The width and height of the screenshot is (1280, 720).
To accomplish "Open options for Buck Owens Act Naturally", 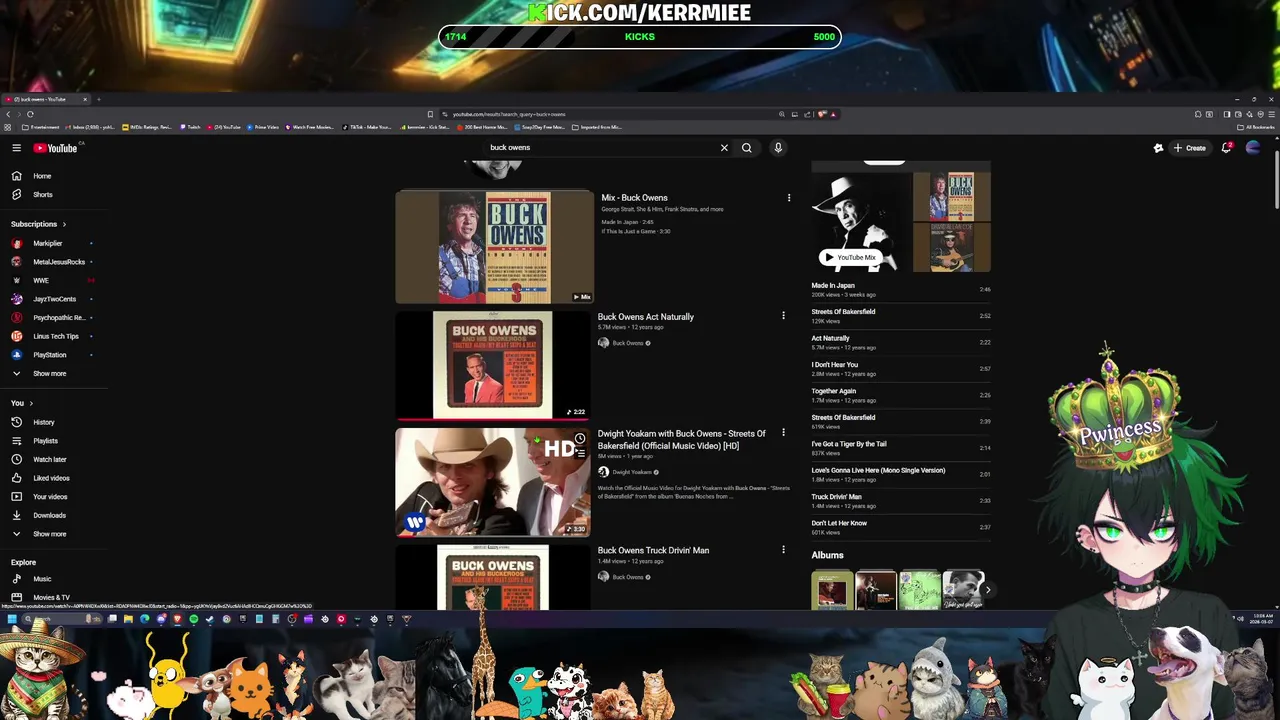I will click(783, 316).
